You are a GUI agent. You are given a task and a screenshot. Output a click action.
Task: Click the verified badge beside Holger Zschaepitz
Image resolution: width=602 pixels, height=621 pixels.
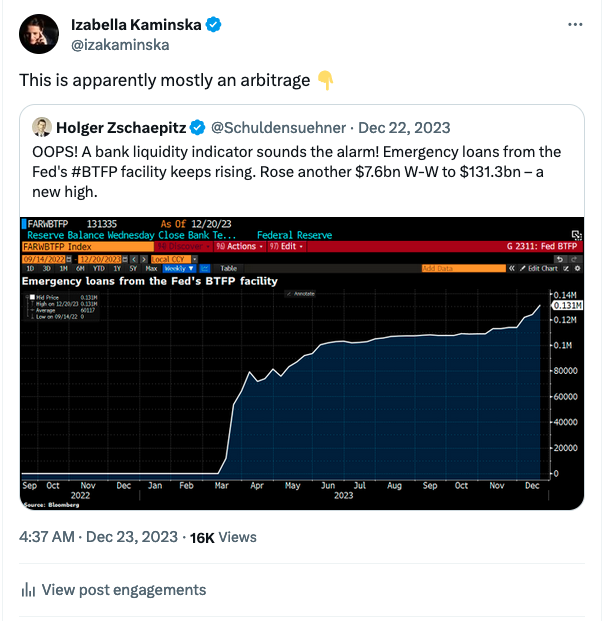197,128
